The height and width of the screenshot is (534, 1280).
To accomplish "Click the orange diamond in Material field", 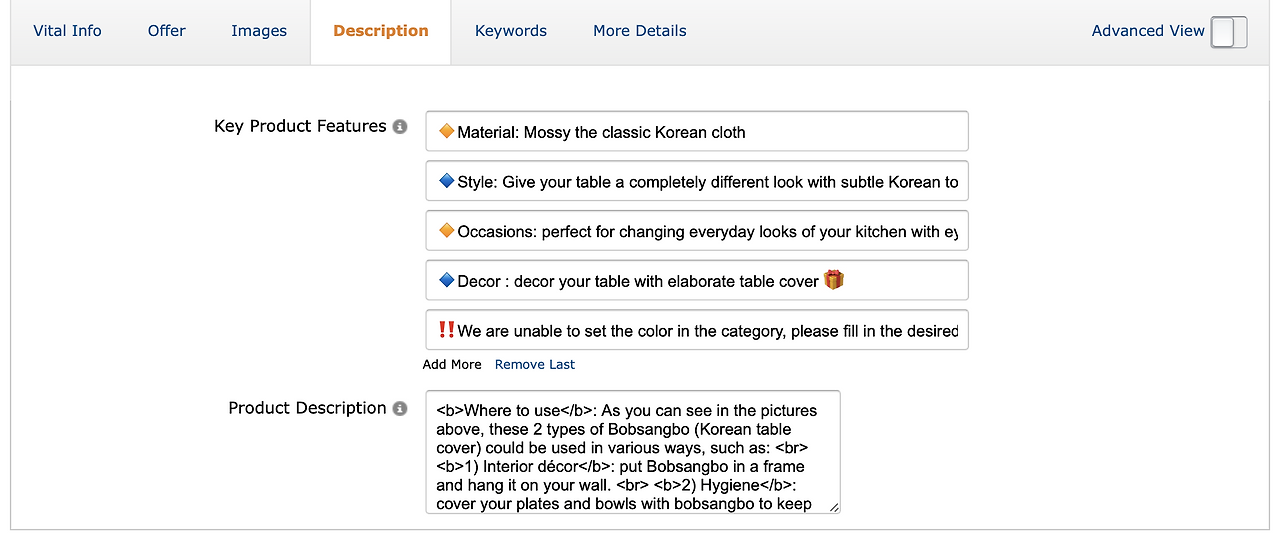I will point(446,131).
